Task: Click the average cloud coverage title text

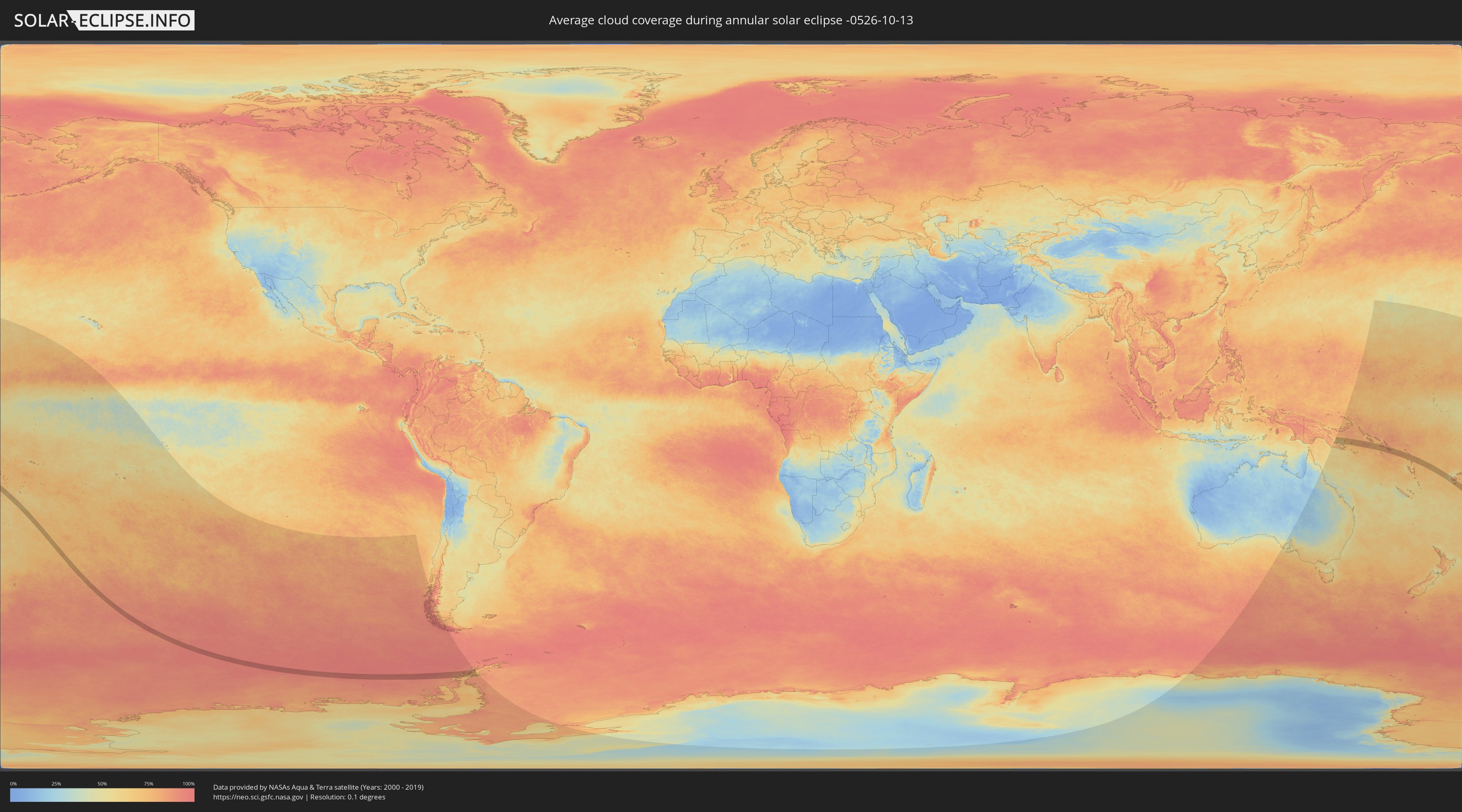Action: [731, 20]
